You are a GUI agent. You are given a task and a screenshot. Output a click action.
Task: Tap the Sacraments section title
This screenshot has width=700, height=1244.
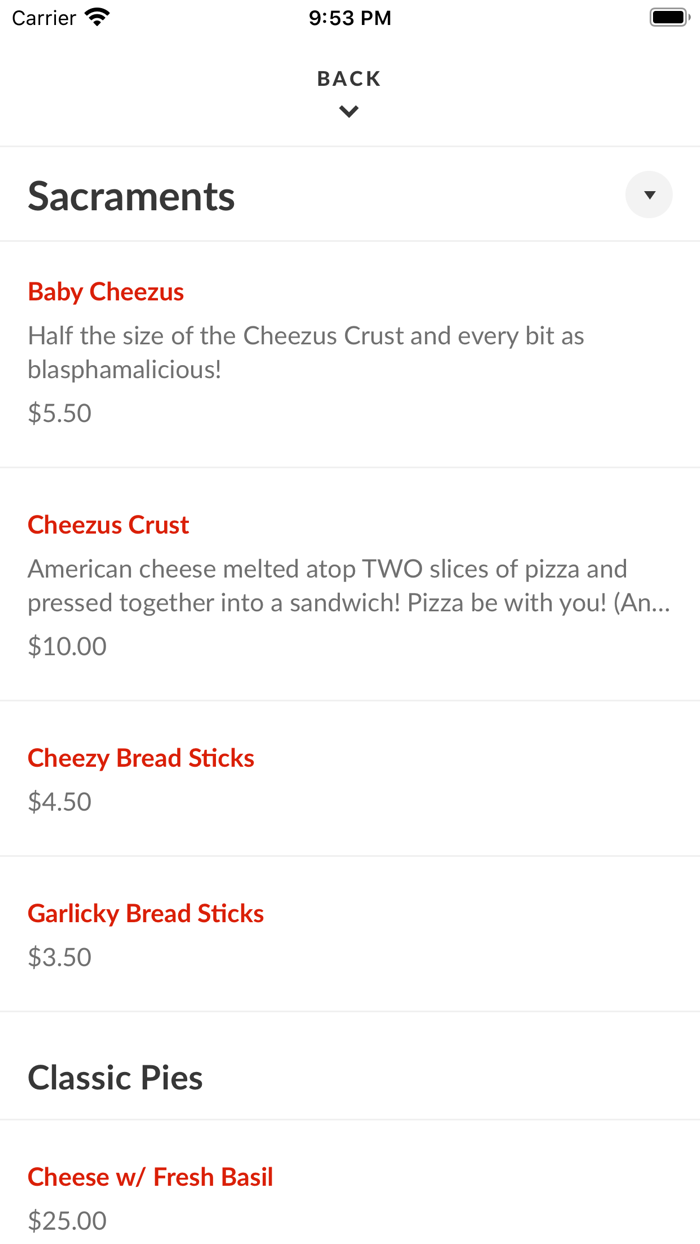pyautogui.click(x=131, y=195)
